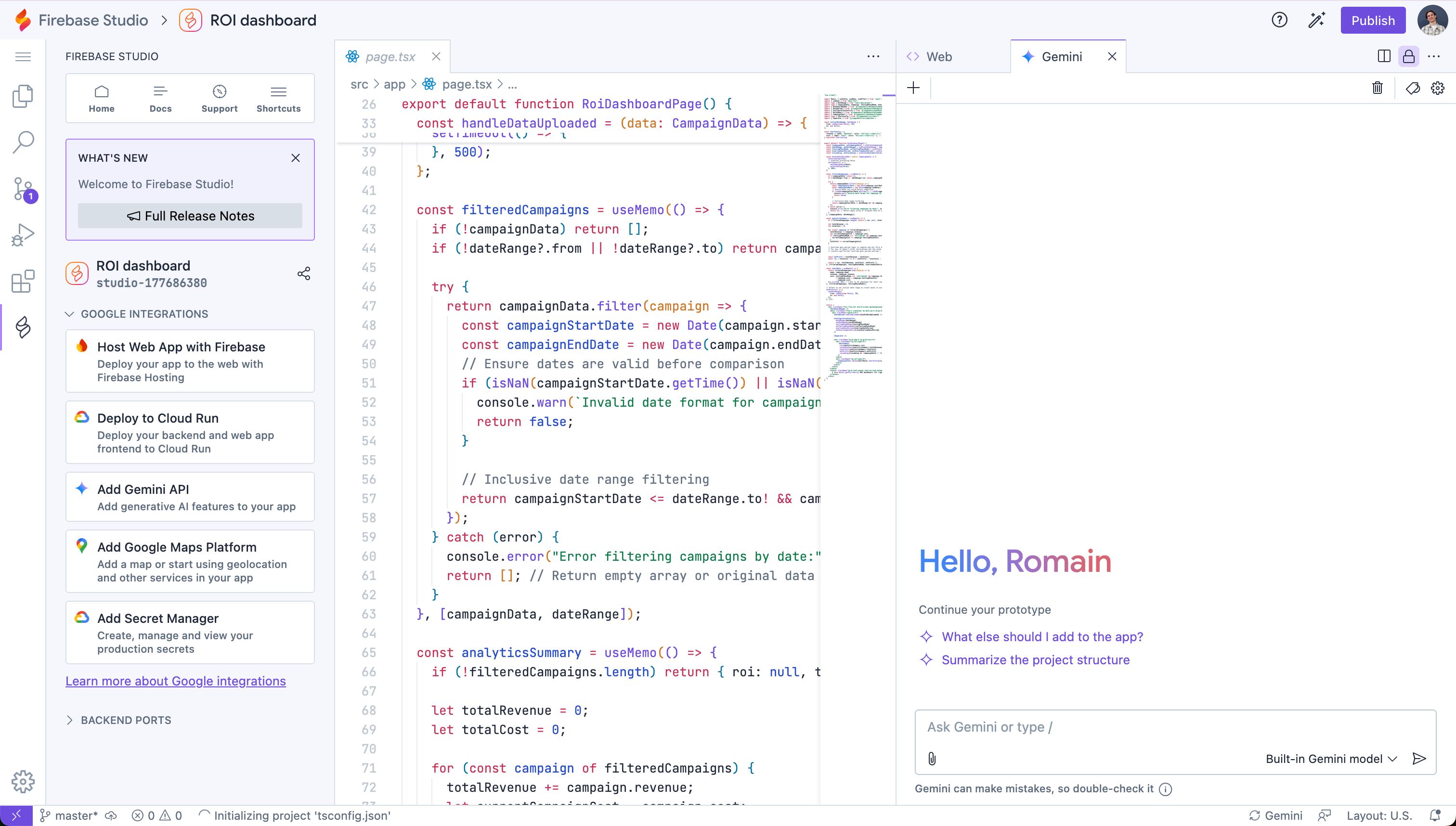Open the Explorer files icon

pos(23,96)
